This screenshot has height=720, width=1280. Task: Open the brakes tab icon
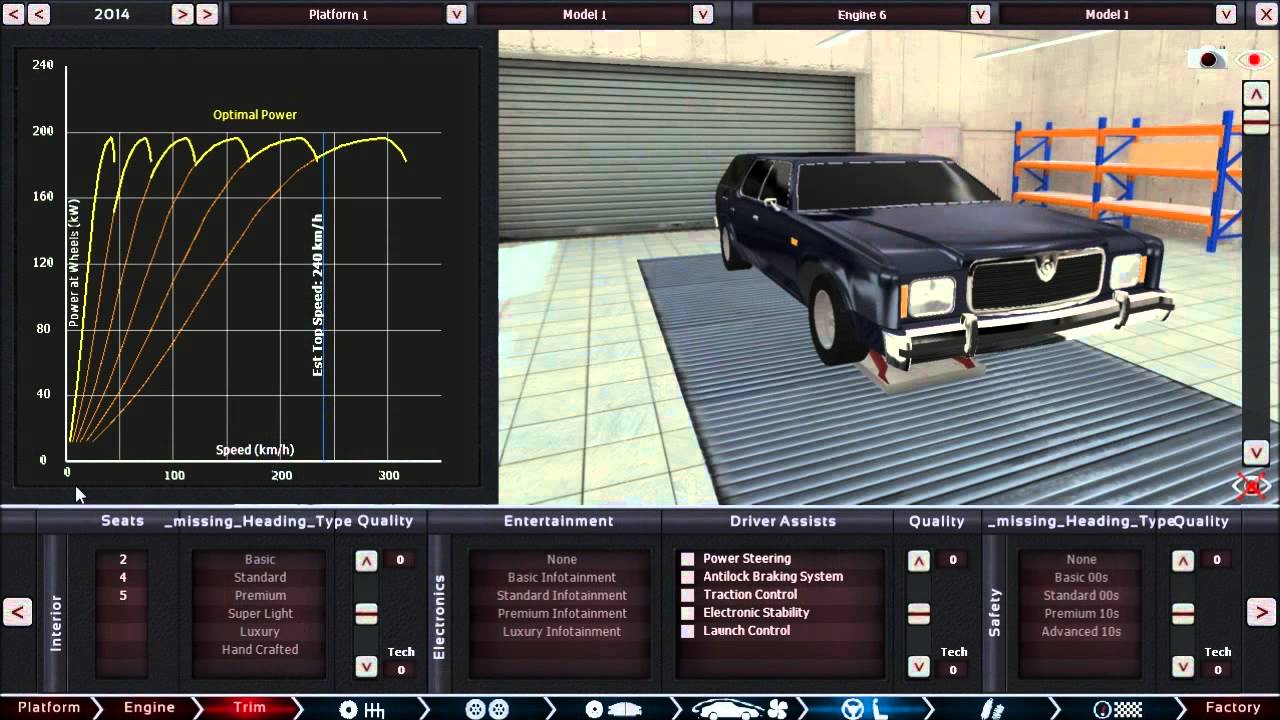tap(613, 709)
